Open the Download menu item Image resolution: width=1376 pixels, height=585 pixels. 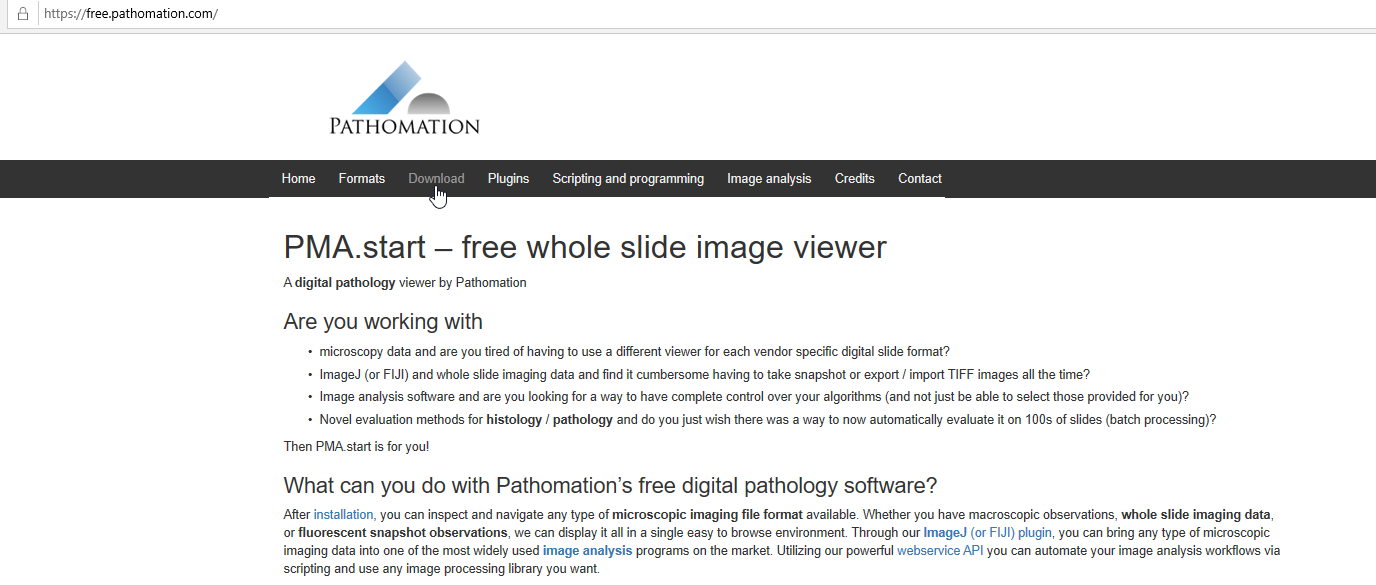pyautogui.click(x=436, y=179)
